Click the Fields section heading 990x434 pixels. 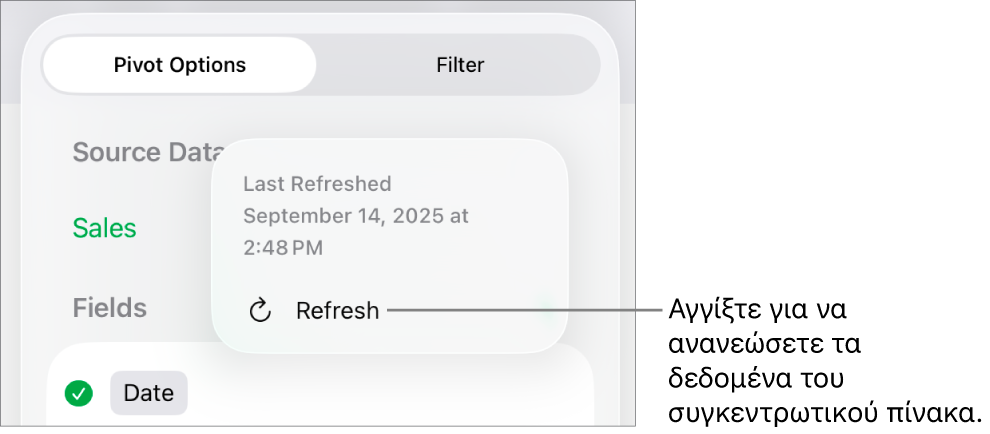coord(110,308)
